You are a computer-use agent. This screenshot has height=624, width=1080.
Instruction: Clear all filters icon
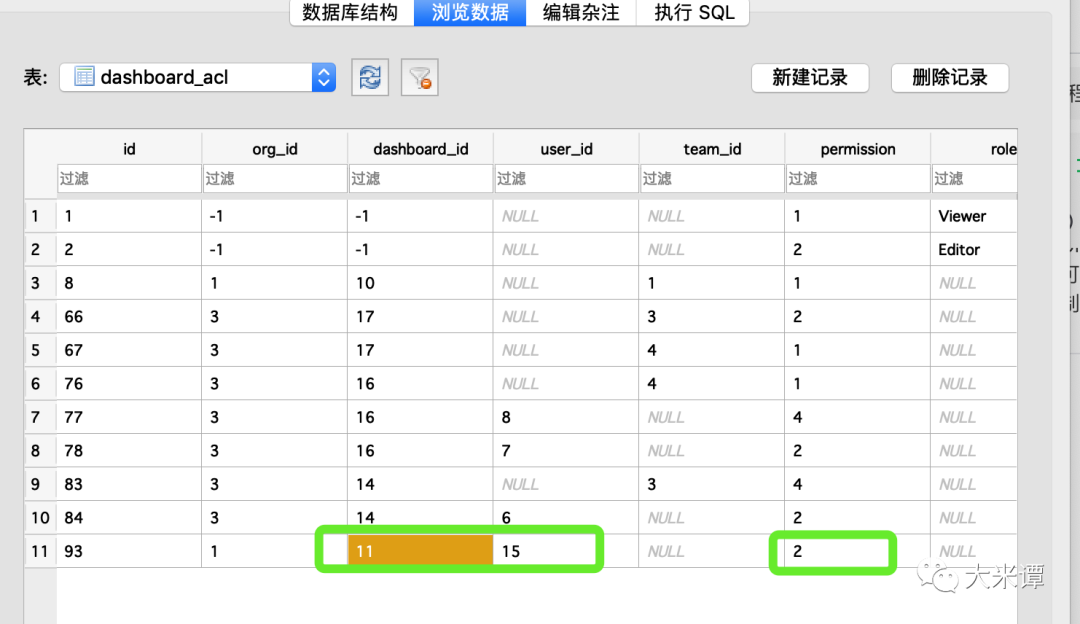pyautogui.click(x=419, y=77)
